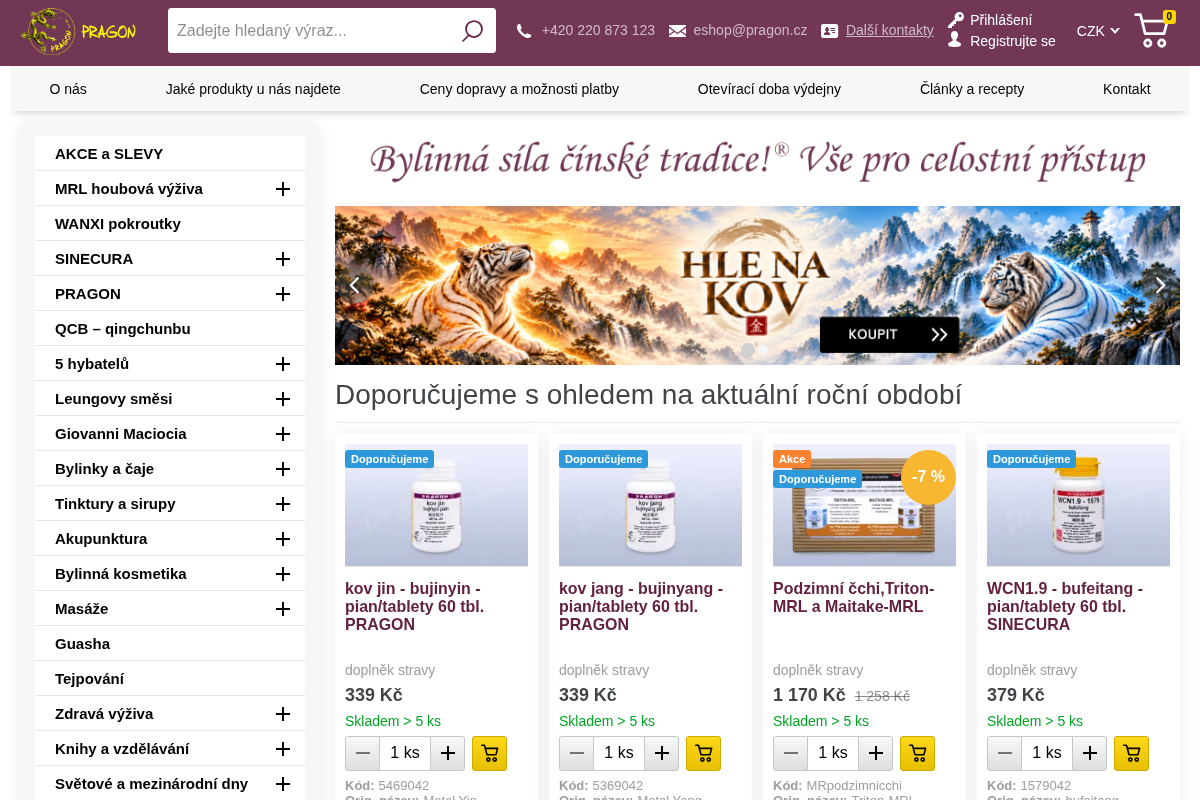Image resolution: width=1200 pixels, height=800 pixels.
Task: Open WANXI pokroutky category
Action: point(170,224)
